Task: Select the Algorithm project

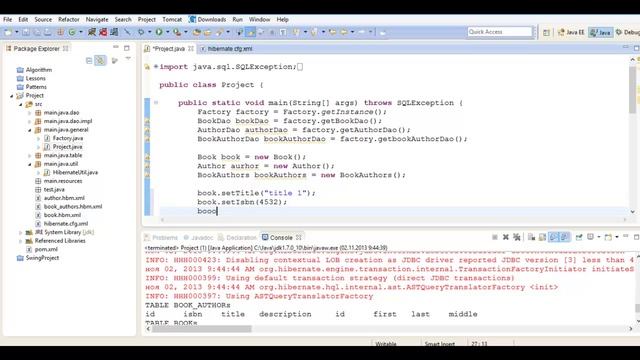Action: pos(38,70)
